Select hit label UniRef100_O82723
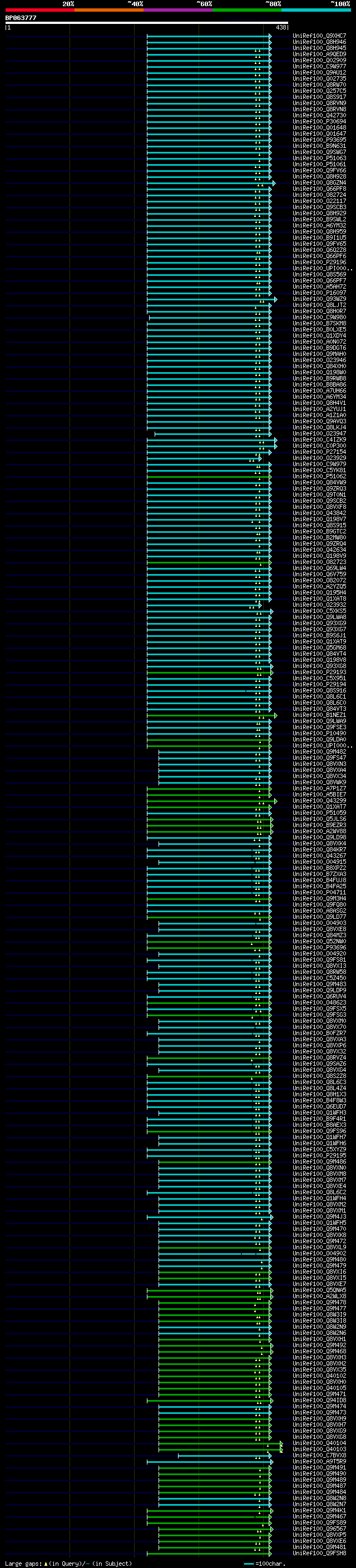This screenshot has width=356, height=1568. (319, 562)
